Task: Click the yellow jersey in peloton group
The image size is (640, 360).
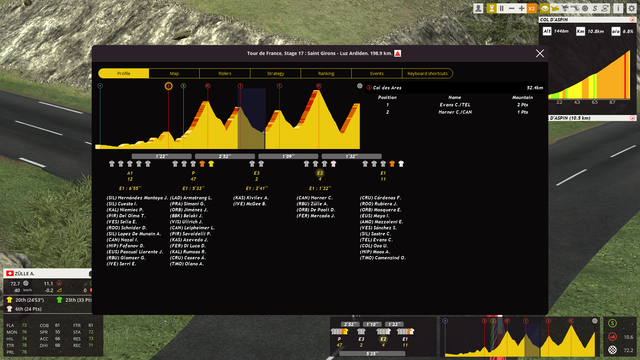Action: coord(211,164)
